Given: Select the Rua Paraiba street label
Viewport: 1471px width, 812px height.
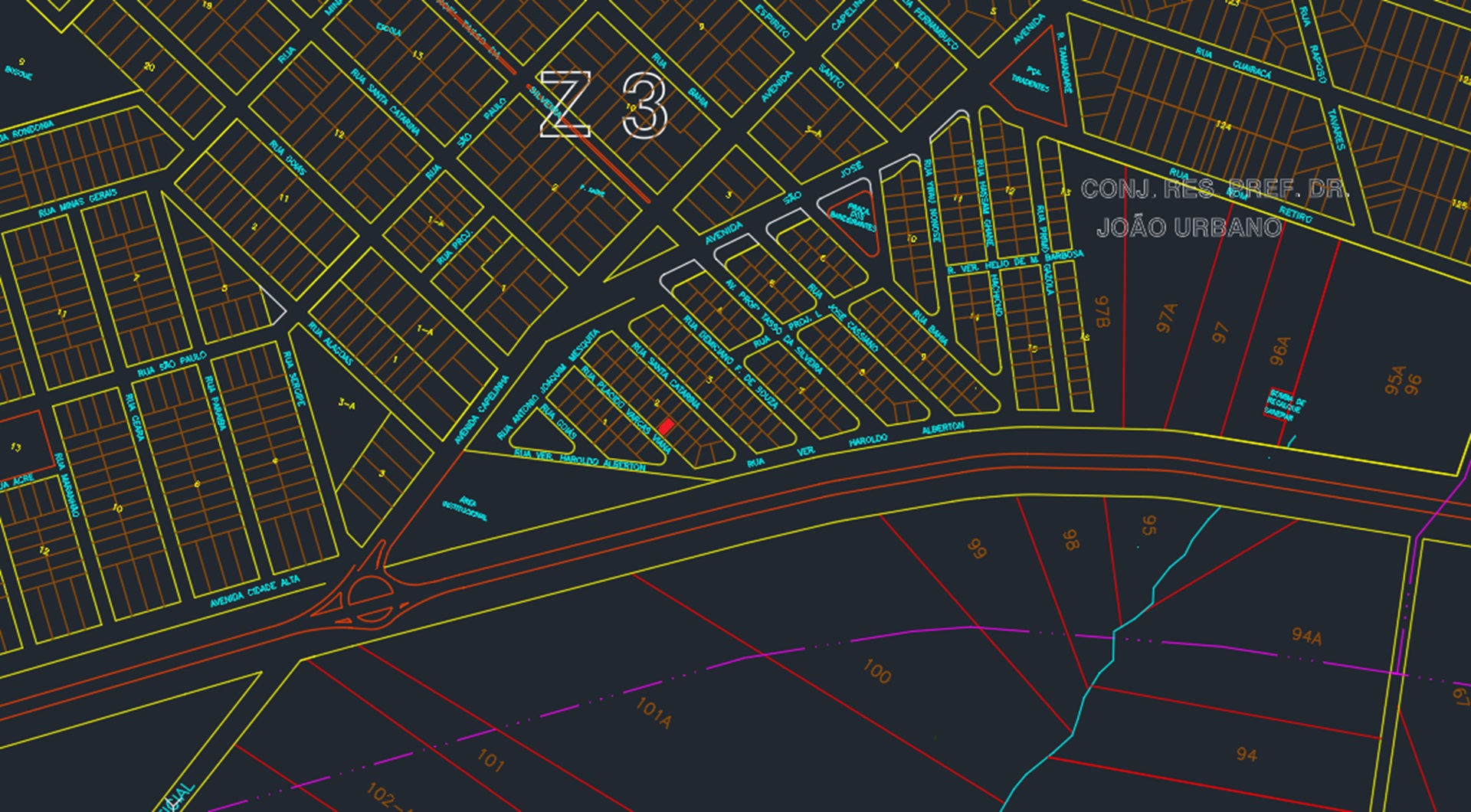Looking at the screenshot, I should (215, 402).
